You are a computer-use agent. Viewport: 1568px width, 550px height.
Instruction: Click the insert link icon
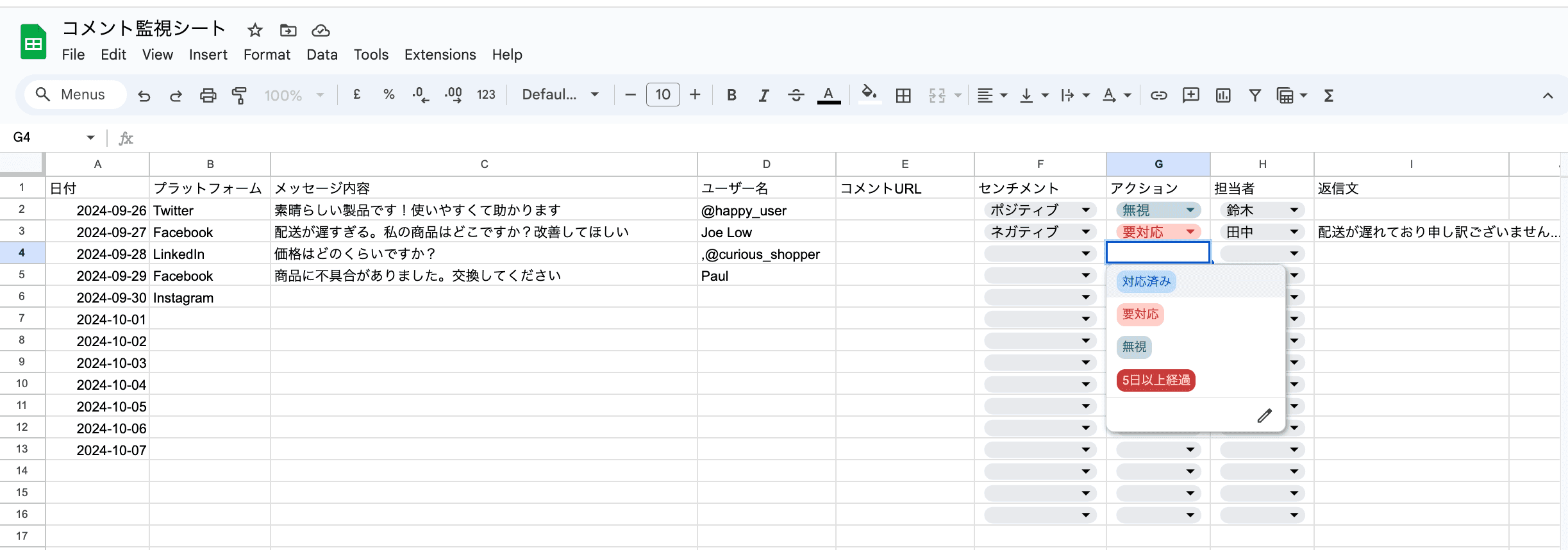pyautogui.click(x=1158, y=96)
